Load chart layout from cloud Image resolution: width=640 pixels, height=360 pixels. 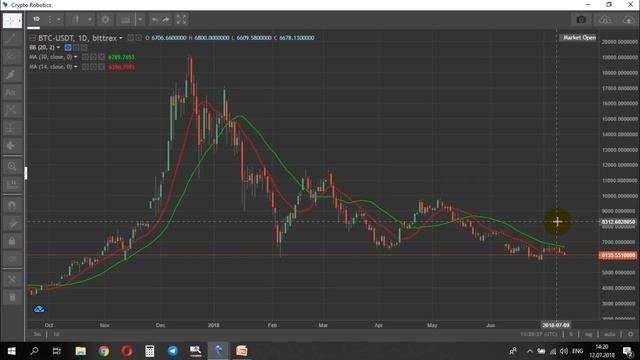605,20
